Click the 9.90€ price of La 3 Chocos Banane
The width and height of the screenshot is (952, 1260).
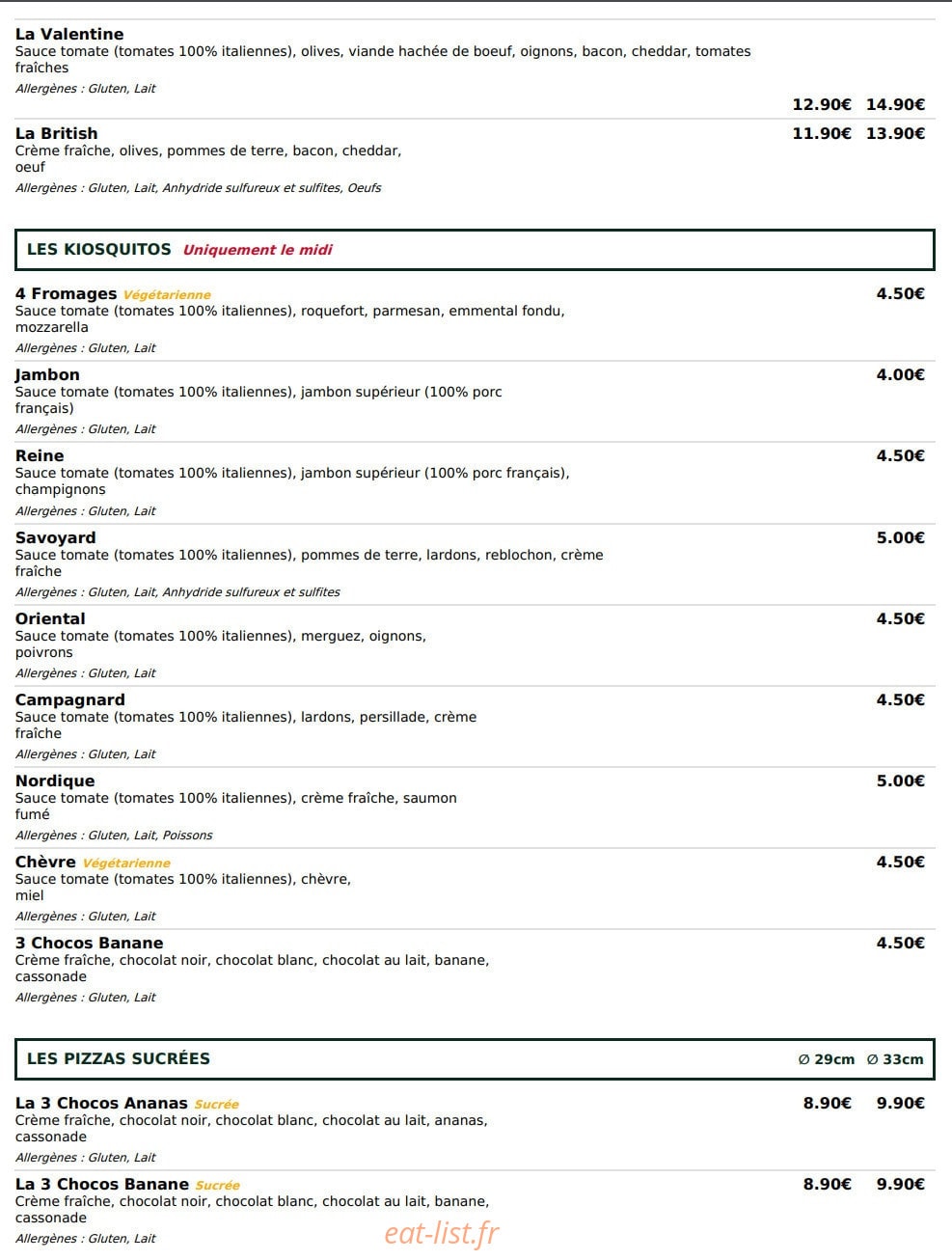pos(901,1184)
